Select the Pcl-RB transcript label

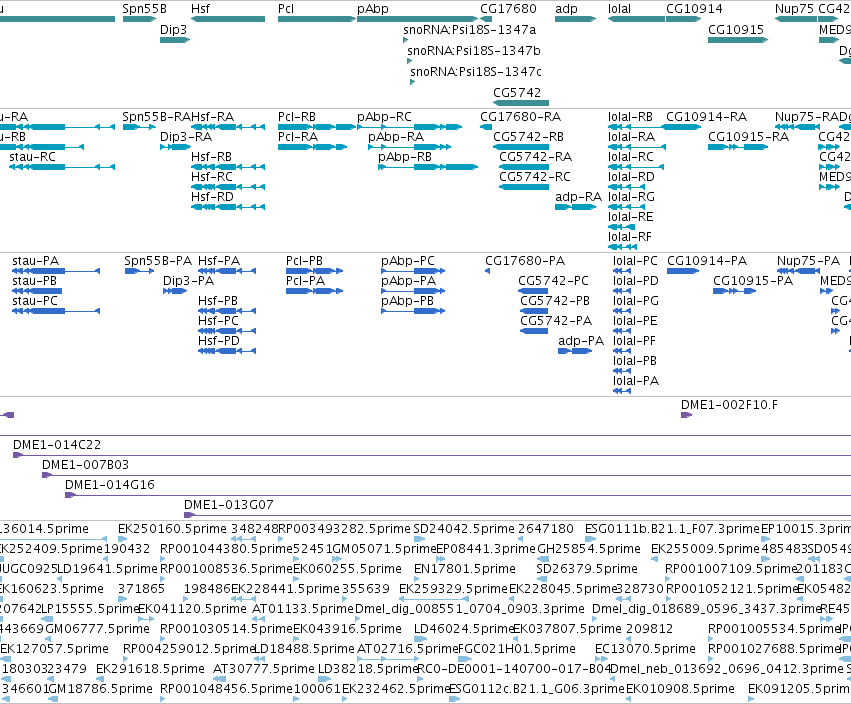[297, 117]
